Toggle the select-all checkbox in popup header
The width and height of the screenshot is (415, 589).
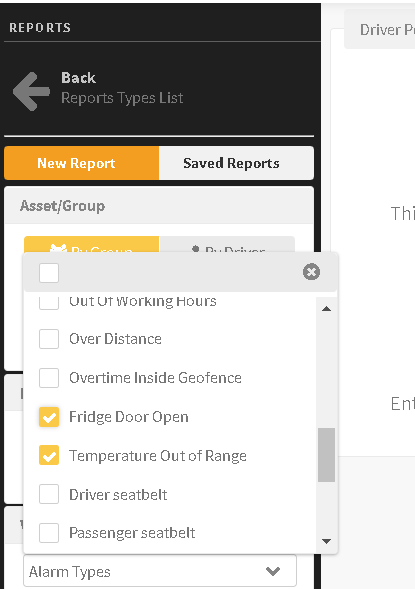49,273
